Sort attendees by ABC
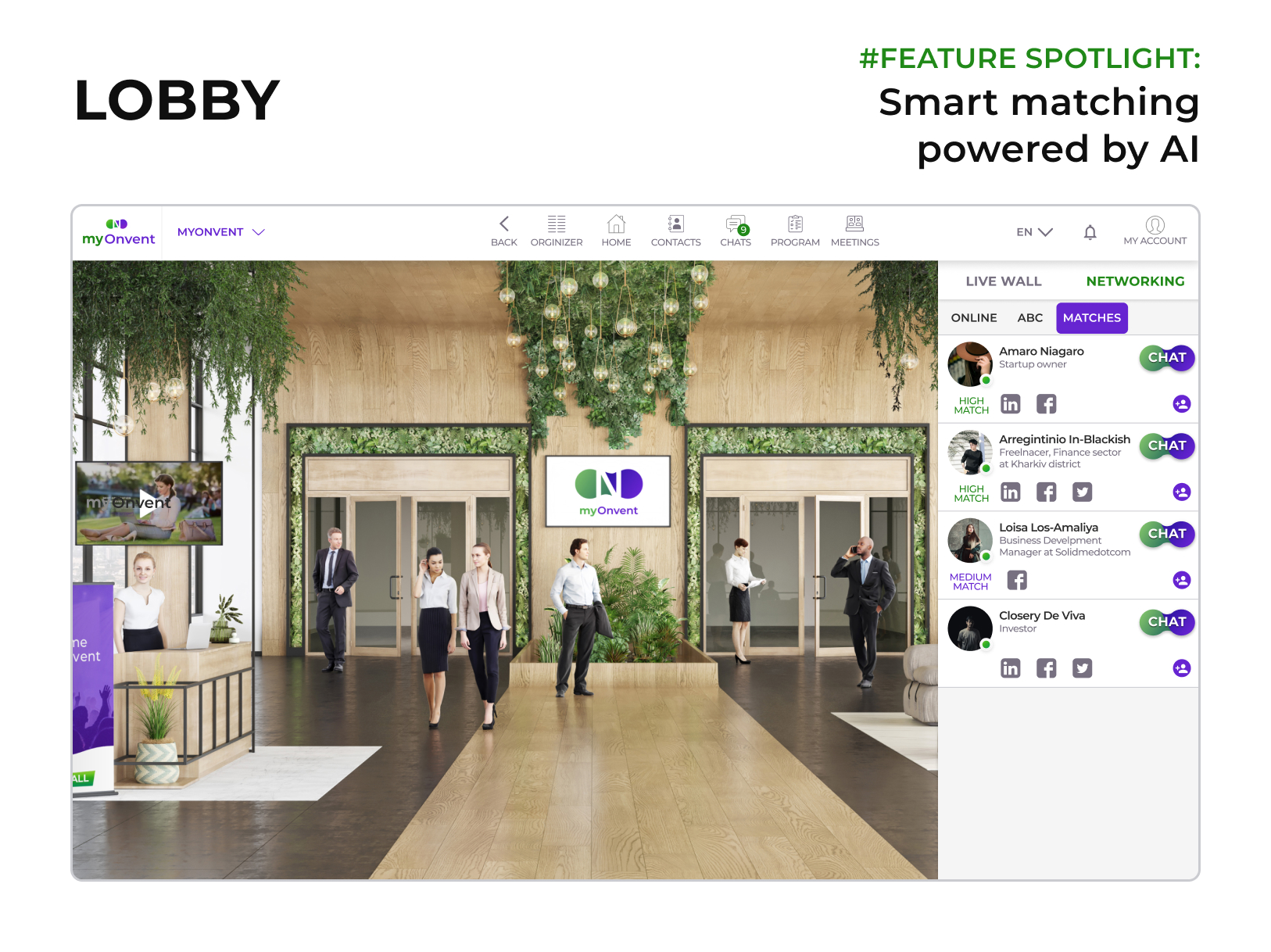Screen dimensions: 1271x952 pyautogui.click(x=1030, y=318)
